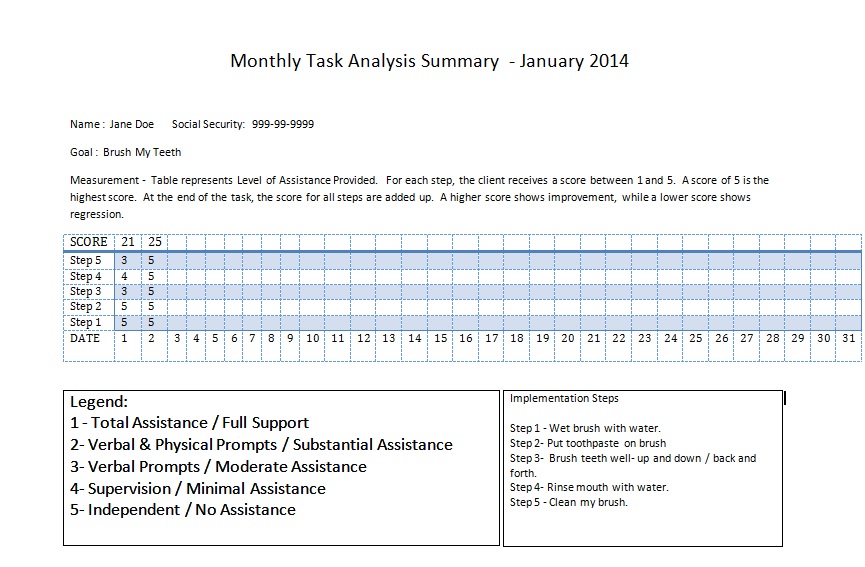Click empty Step 1 cell under date 22

pos(619,322)
